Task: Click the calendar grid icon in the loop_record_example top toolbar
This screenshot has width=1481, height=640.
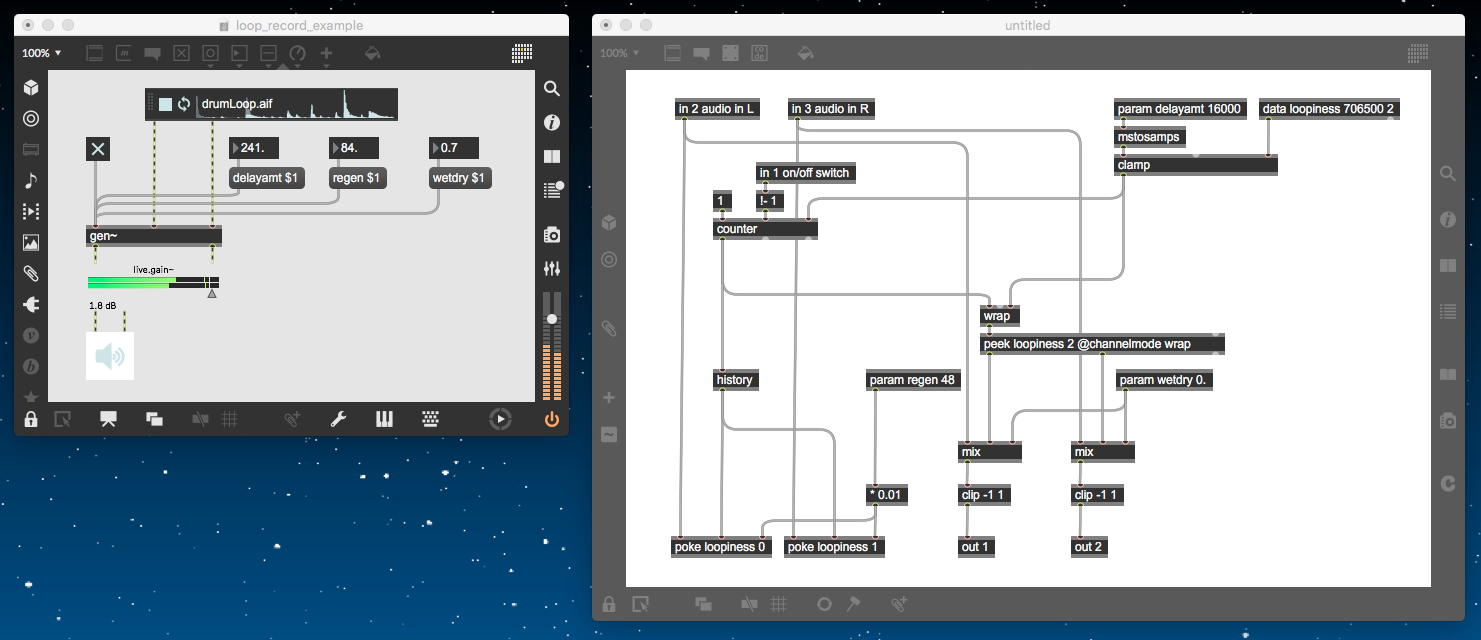Action: [x=522, y=53]
